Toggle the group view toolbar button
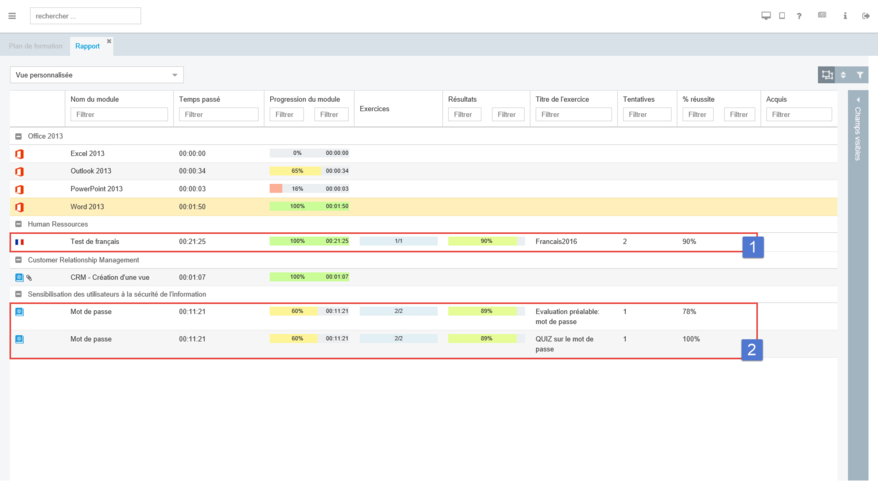This screenshot has width=878, height=490. pyautogui.click(x=826, y=75)
